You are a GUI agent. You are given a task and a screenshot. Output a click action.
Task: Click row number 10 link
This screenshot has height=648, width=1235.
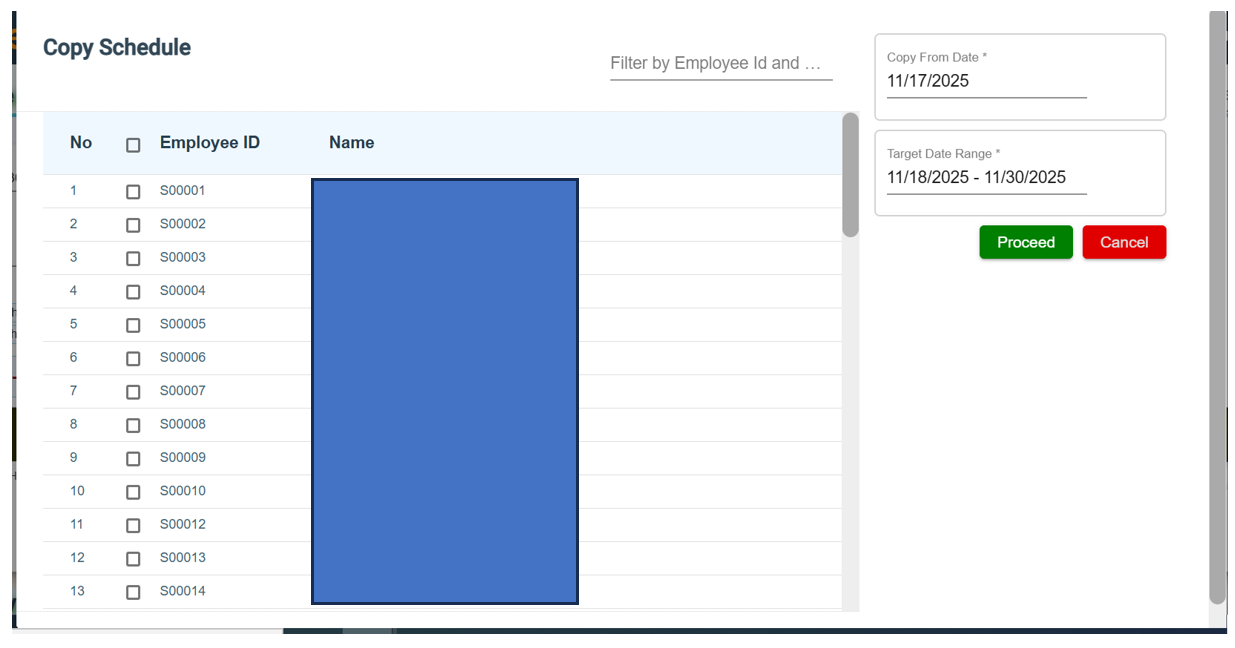click(77, 491)
